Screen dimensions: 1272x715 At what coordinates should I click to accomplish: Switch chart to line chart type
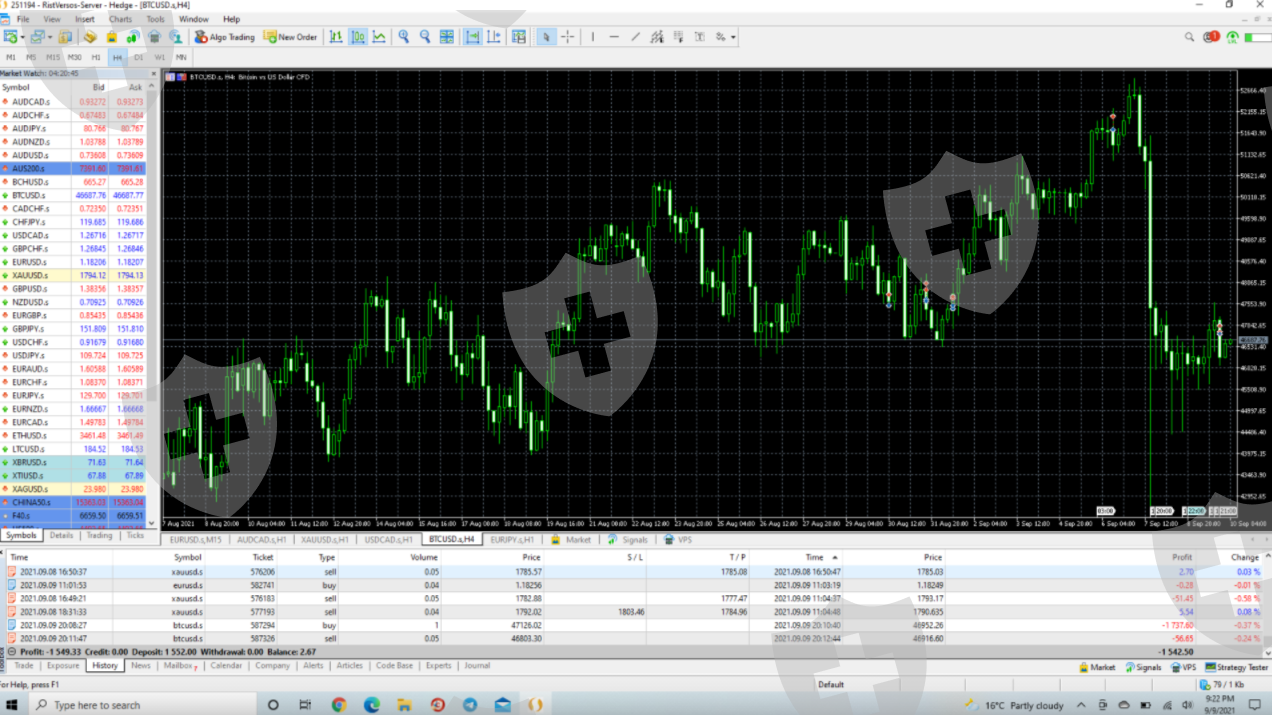pos(379,37)
